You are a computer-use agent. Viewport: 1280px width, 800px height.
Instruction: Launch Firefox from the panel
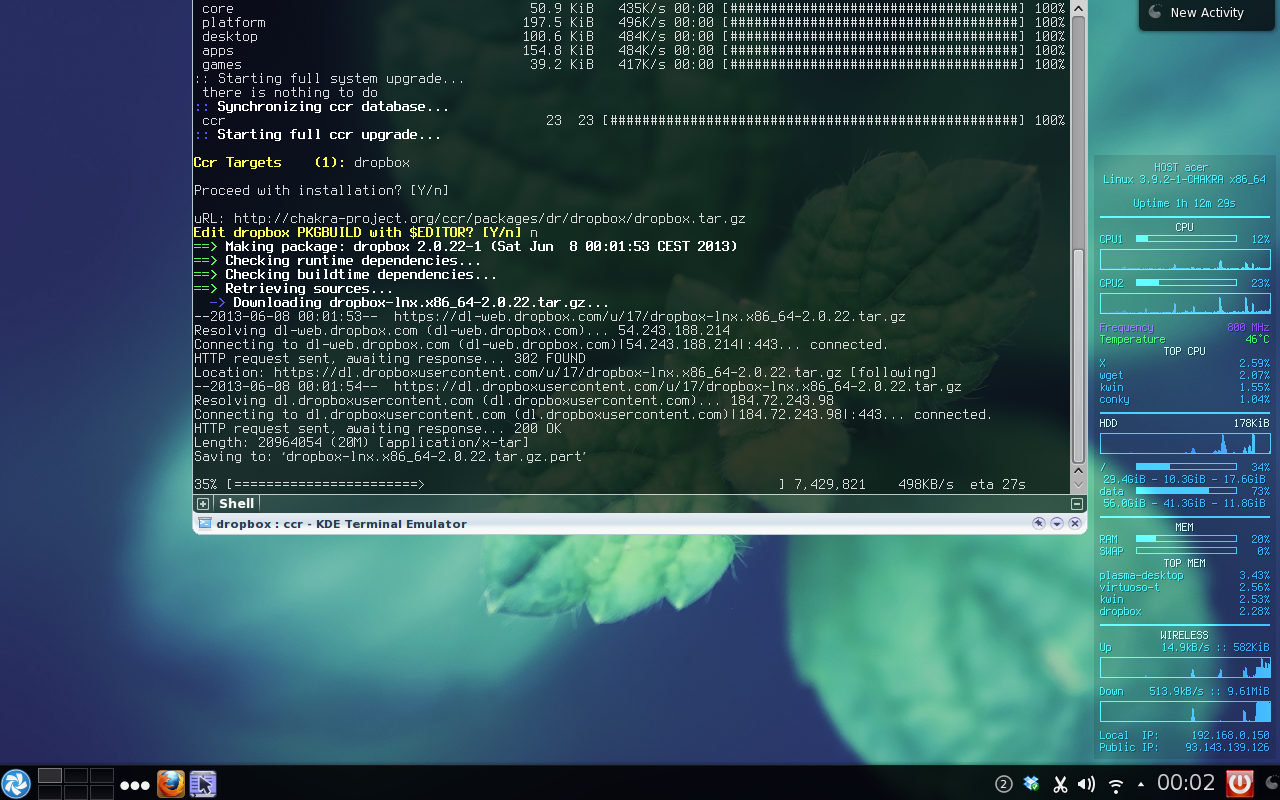(171, 783)
